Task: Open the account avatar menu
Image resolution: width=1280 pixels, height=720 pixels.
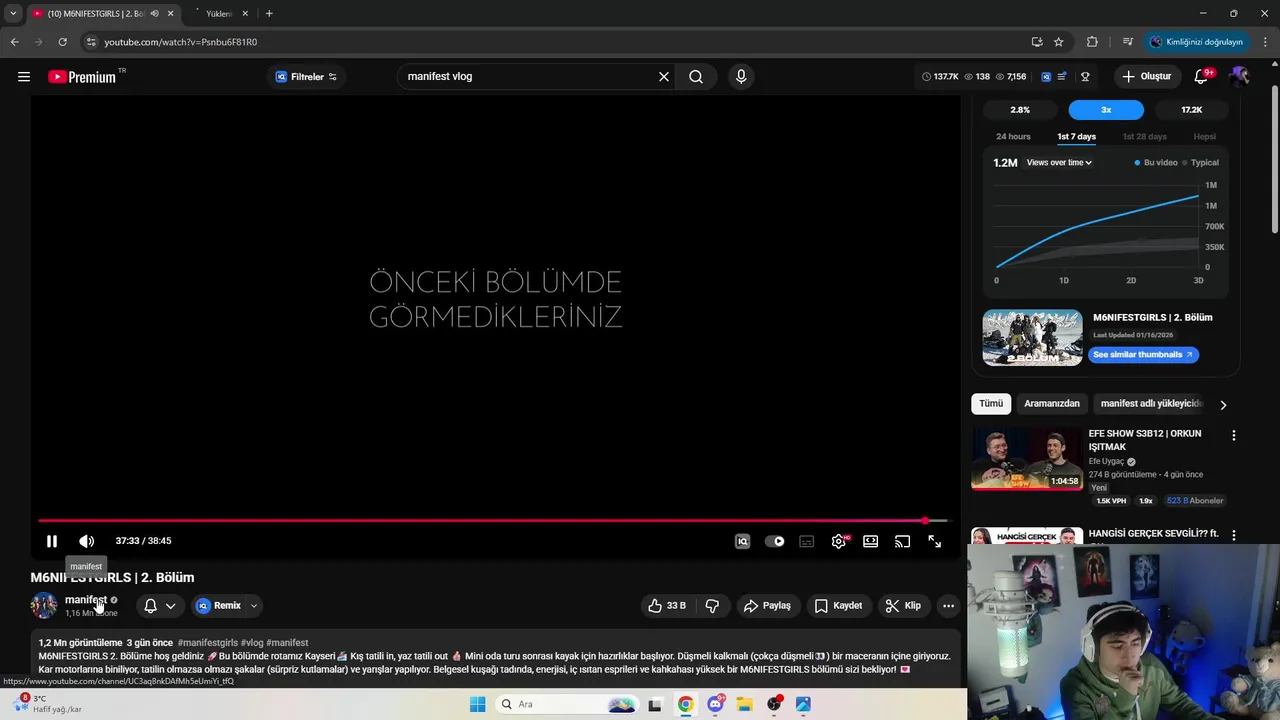Action: [1240, 77]
